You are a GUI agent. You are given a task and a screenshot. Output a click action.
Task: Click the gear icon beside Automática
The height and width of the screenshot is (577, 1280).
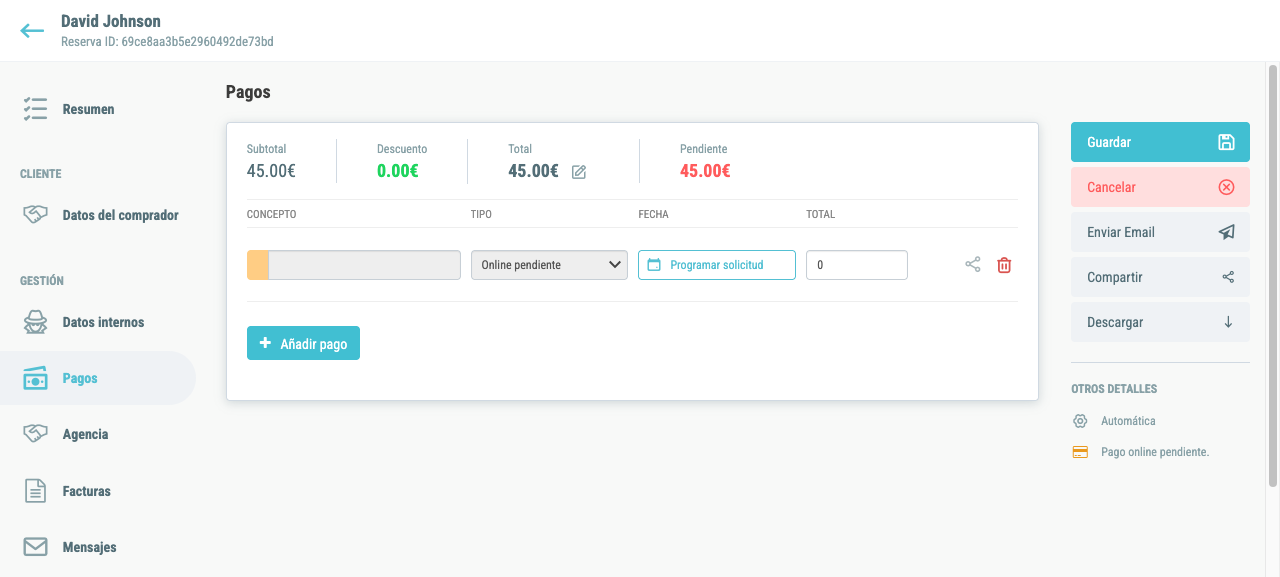(x=1080, y=421)
